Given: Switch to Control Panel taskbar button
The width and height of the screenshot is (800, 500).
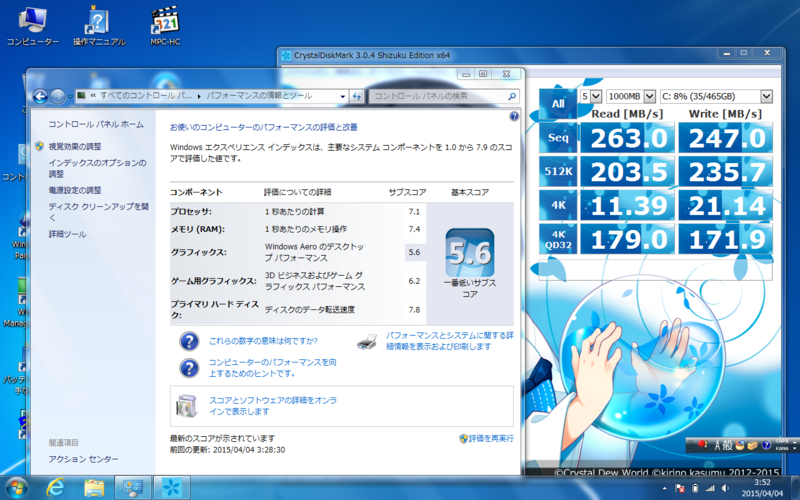Looking at the screenshot, I should click(x=133, y=488).
